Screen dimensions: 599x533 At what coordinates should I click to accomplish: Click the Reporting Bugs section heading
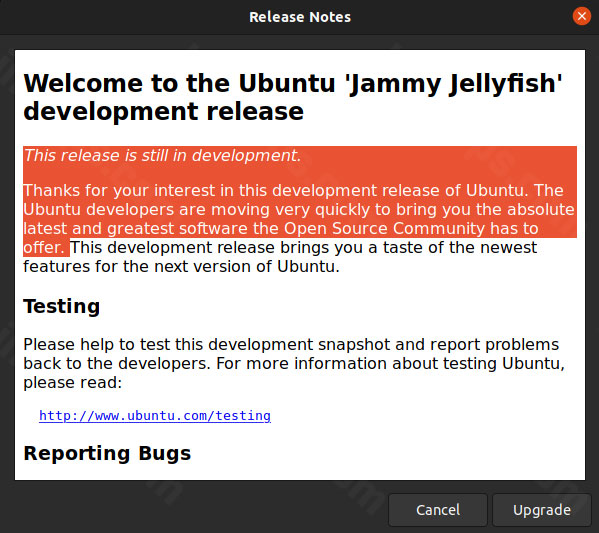click(x=107, y=454)
